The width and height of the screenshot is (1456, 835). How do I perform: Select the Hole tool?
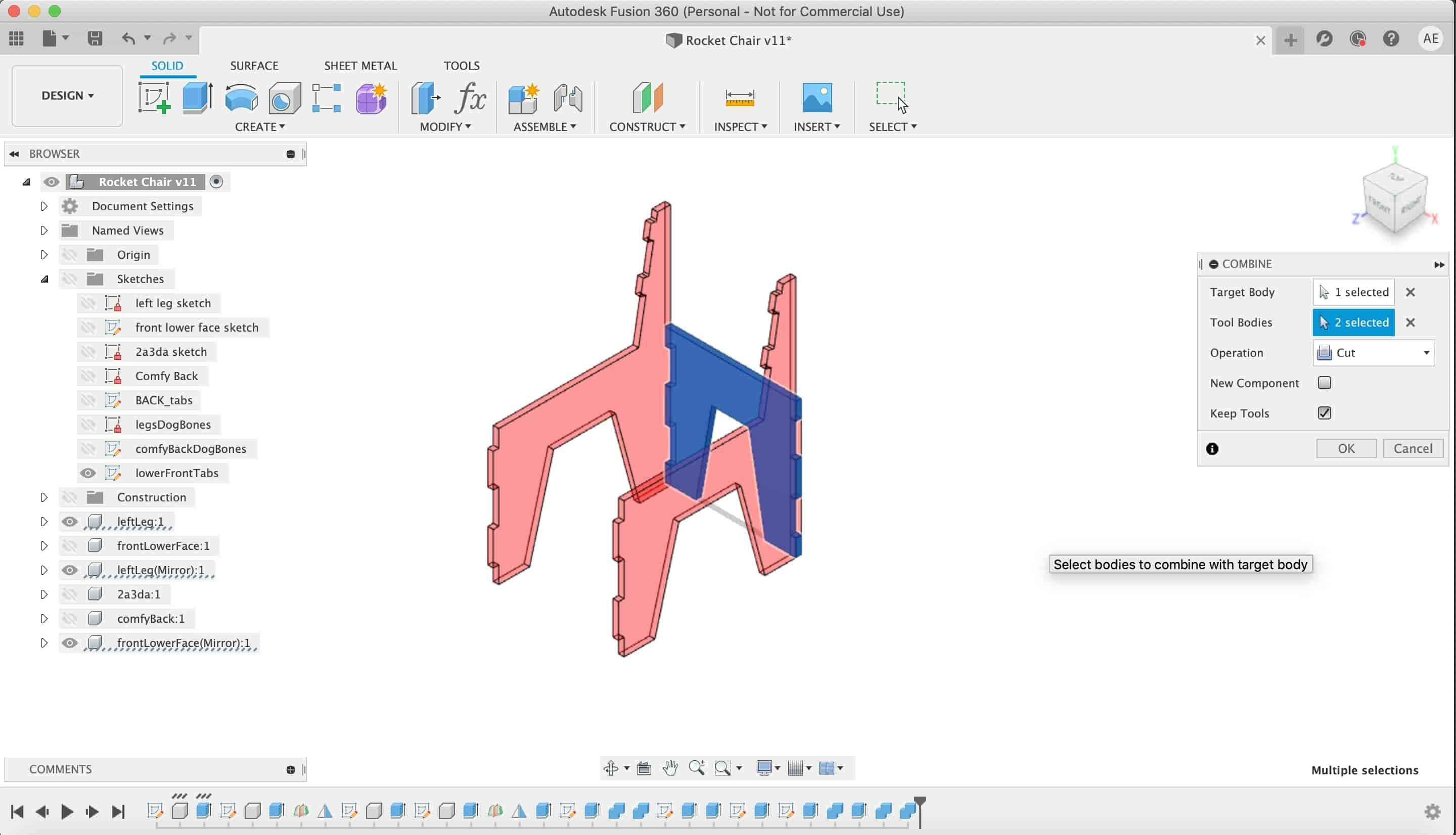tap(285, 98)
